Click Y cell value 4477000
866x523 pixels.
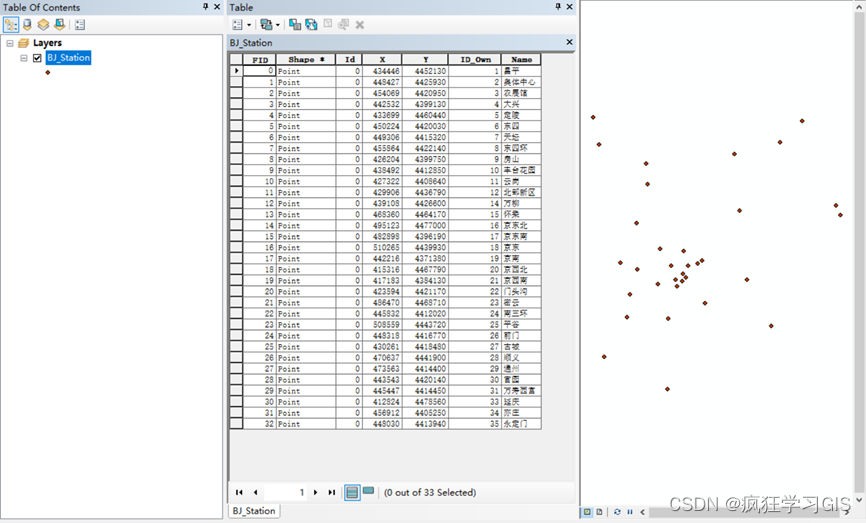[x=425, y=225]
